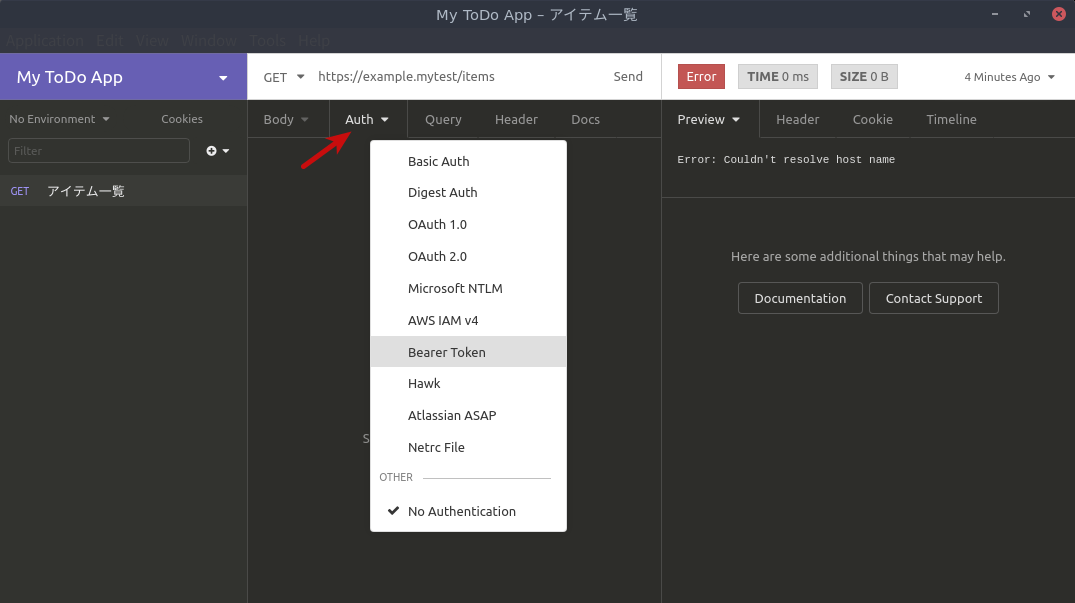Screen dimensions: 1075x603
Task: Click the Send button
Action: point(628,76)
